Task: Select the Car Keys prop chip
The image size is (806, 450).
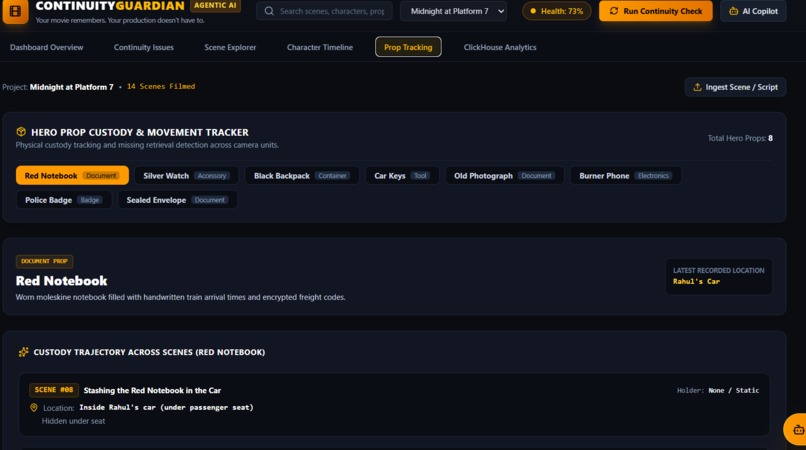Action: (x=402, y=175)
